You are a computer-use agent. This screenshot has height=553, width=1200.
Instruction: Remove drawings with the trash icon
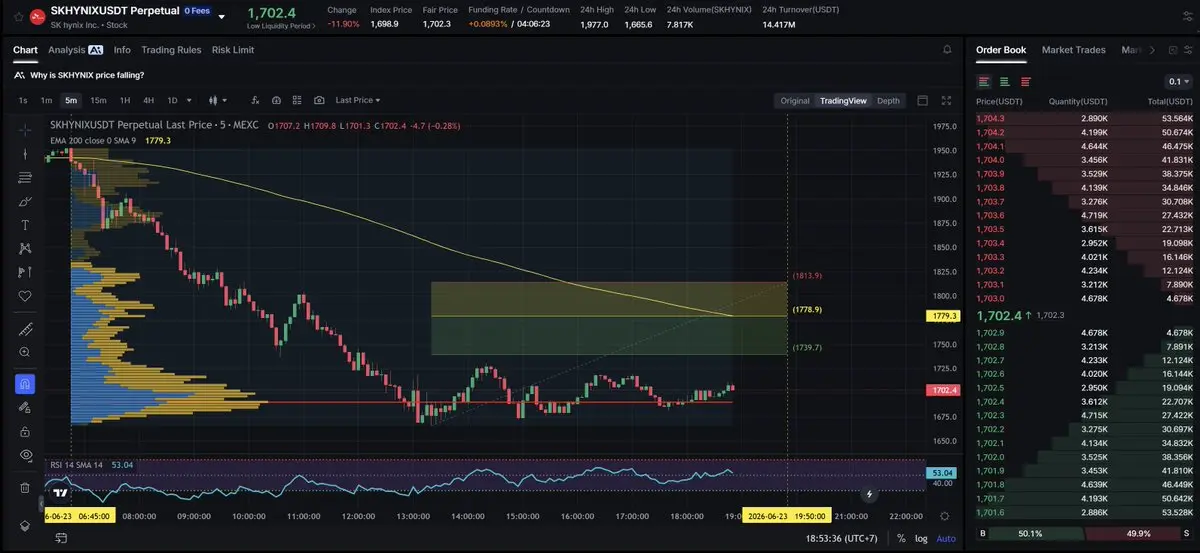pyautogui.click(x=25, y=488)
